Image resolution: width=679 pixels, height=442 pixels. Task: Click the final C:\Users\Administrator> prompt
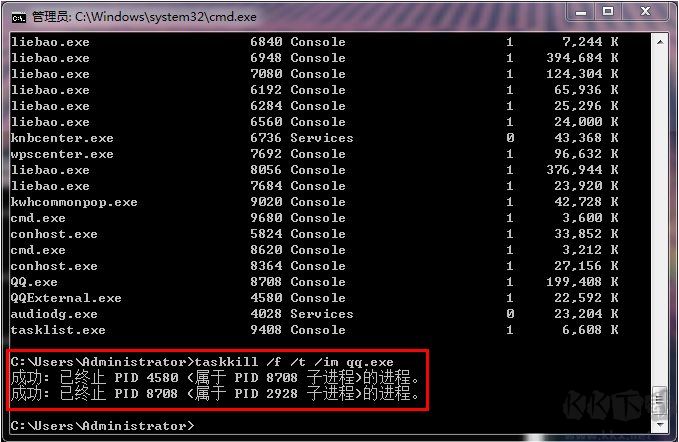(x=103, y=426)
